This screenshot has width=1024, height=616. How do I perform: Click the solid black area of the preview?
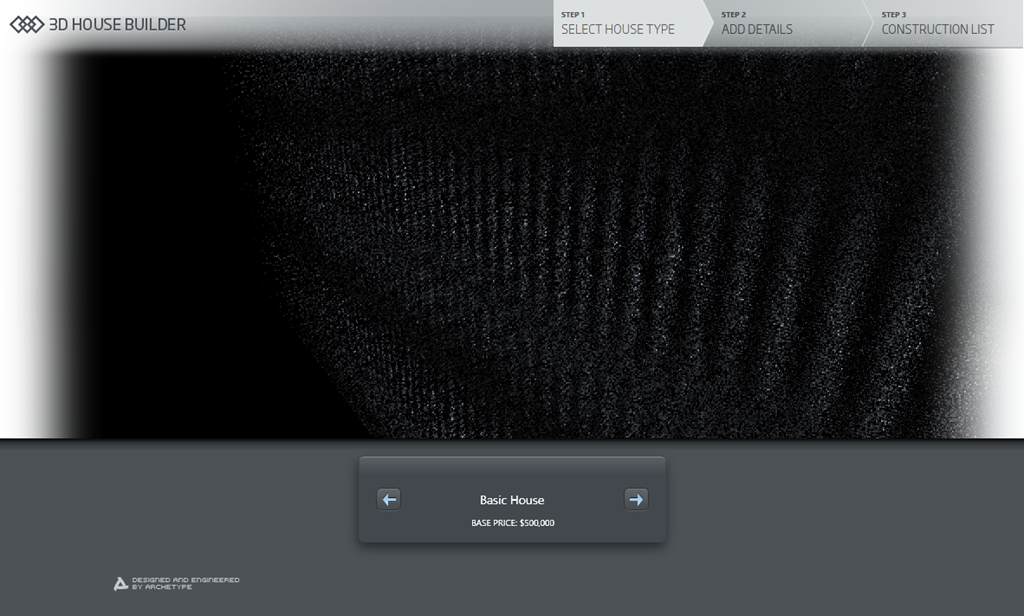point(140,250)
